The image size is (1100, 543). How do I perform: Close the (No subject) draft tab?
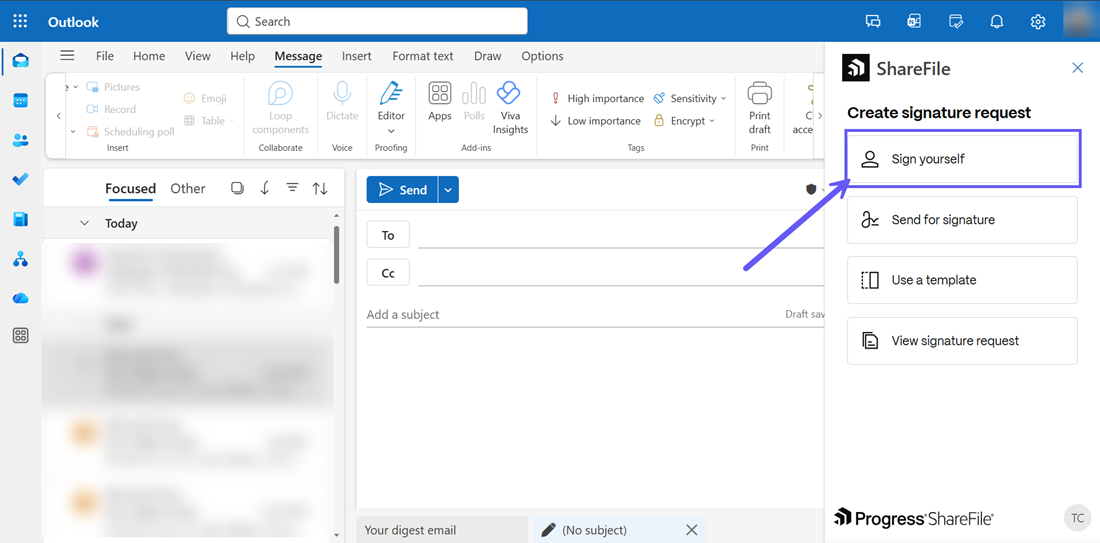coord(692,530)
